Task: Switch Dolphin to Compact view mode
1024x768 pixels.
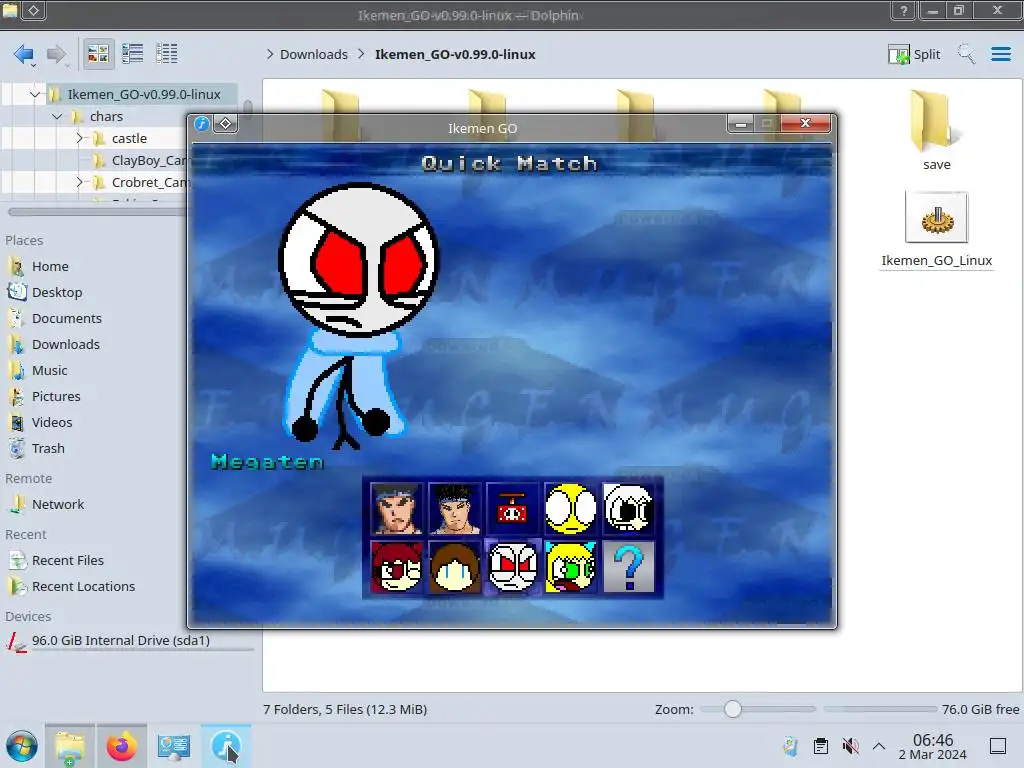Action: point(133,54)
